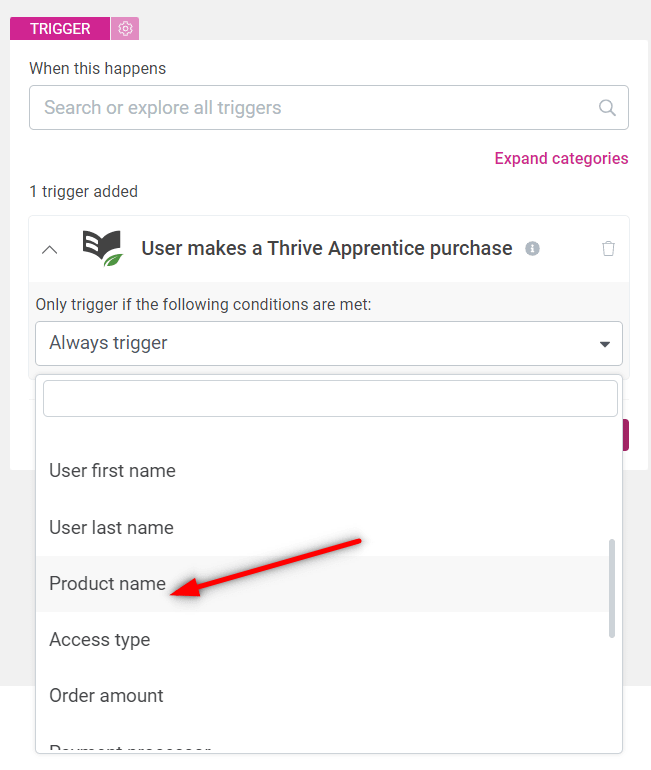Click the search magnifier icon
The width and height of the screenshot is (651, 770).
click(607, 108)
